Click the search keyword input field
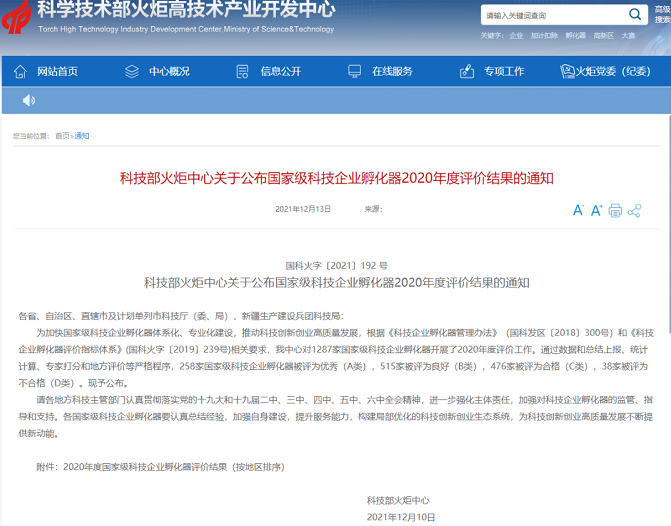The height and width of the screenshot is (526, 671). [x=550, y=15]
